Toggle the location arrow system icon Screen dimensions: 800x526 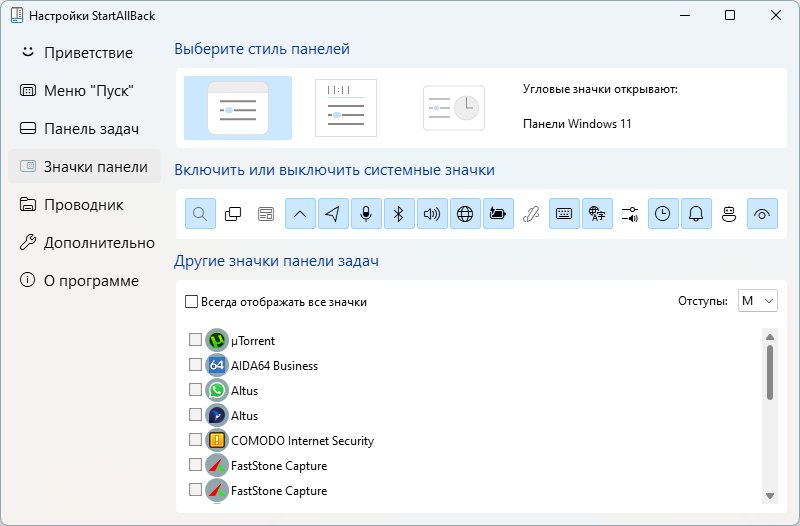[x=333, y=214]
